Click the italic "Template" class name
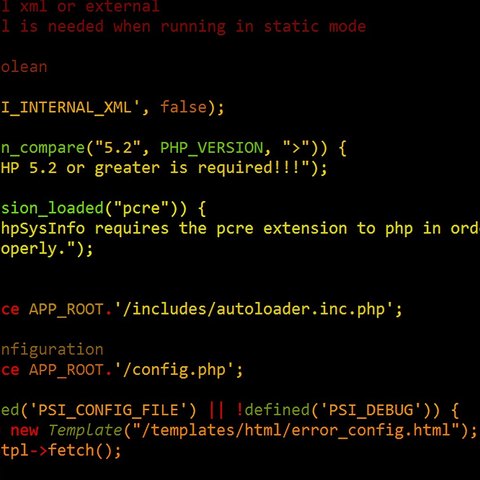 pyautogui.click(x=85, y=430)
